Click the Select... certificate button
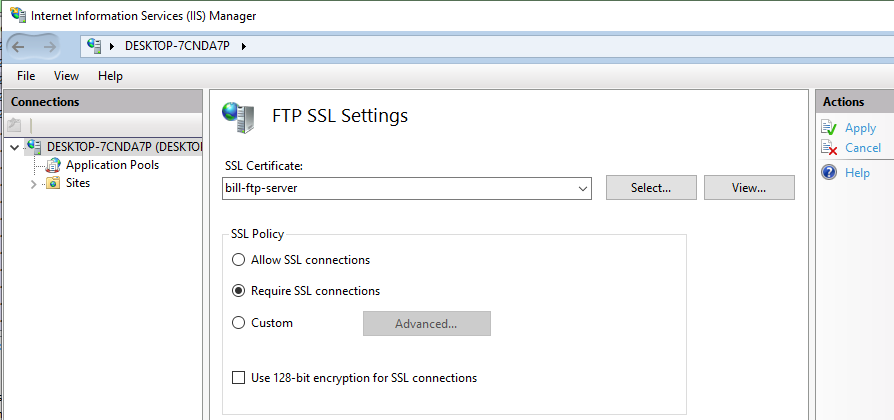 (650, 188)
